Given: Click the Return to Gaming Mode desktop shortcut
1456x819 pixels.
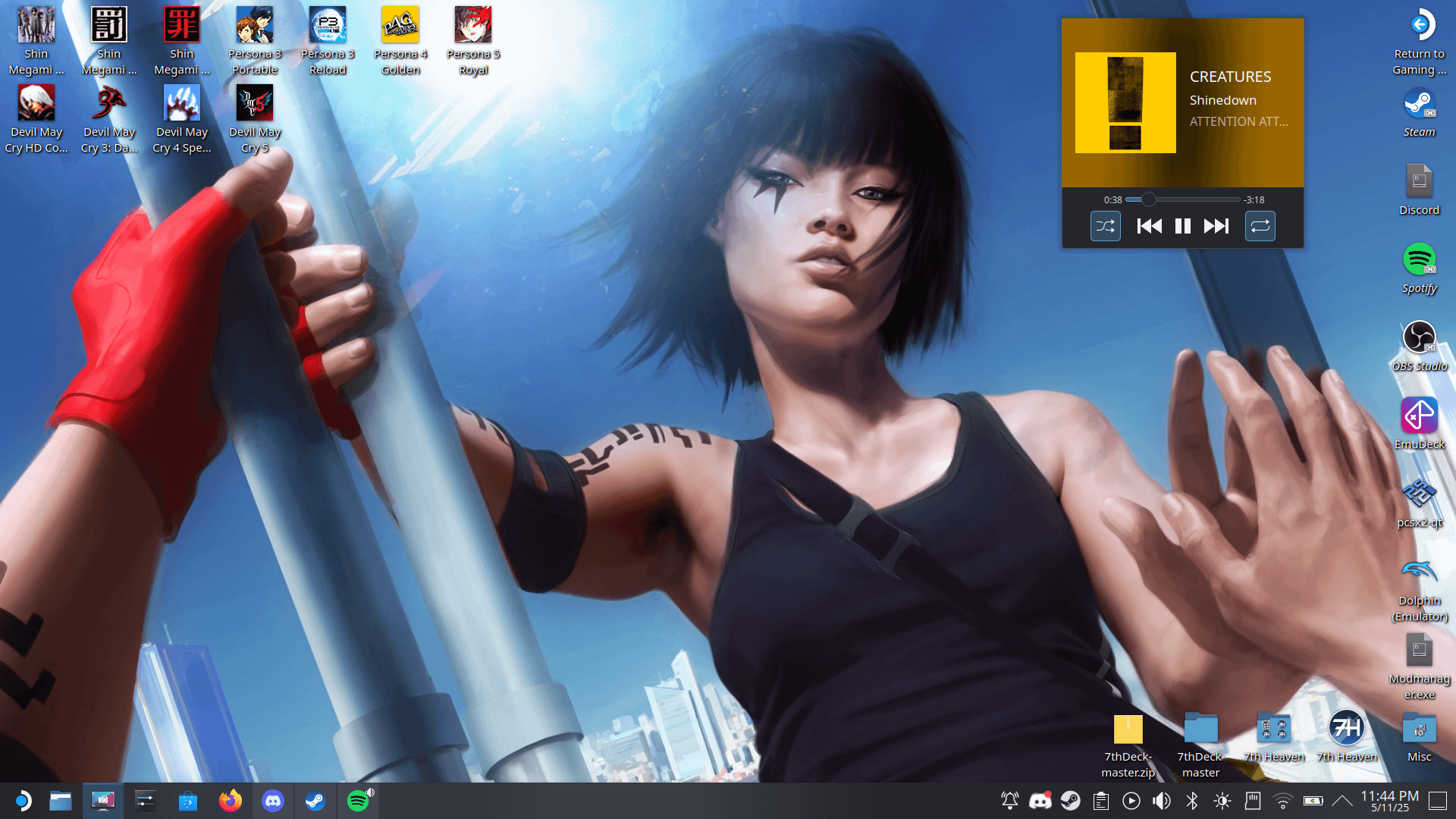Looking at the screenshot, I should pos(1420,41).
